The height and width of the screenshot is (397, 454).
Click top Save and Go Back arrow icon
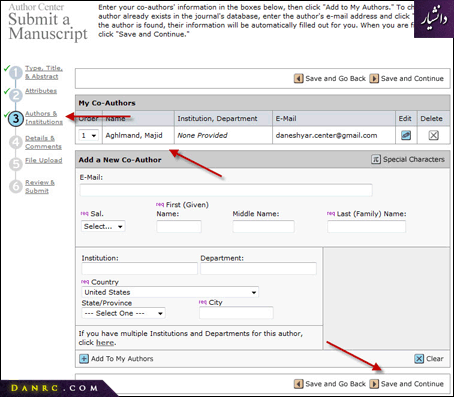pyautogui.click(x=298, y=78)
